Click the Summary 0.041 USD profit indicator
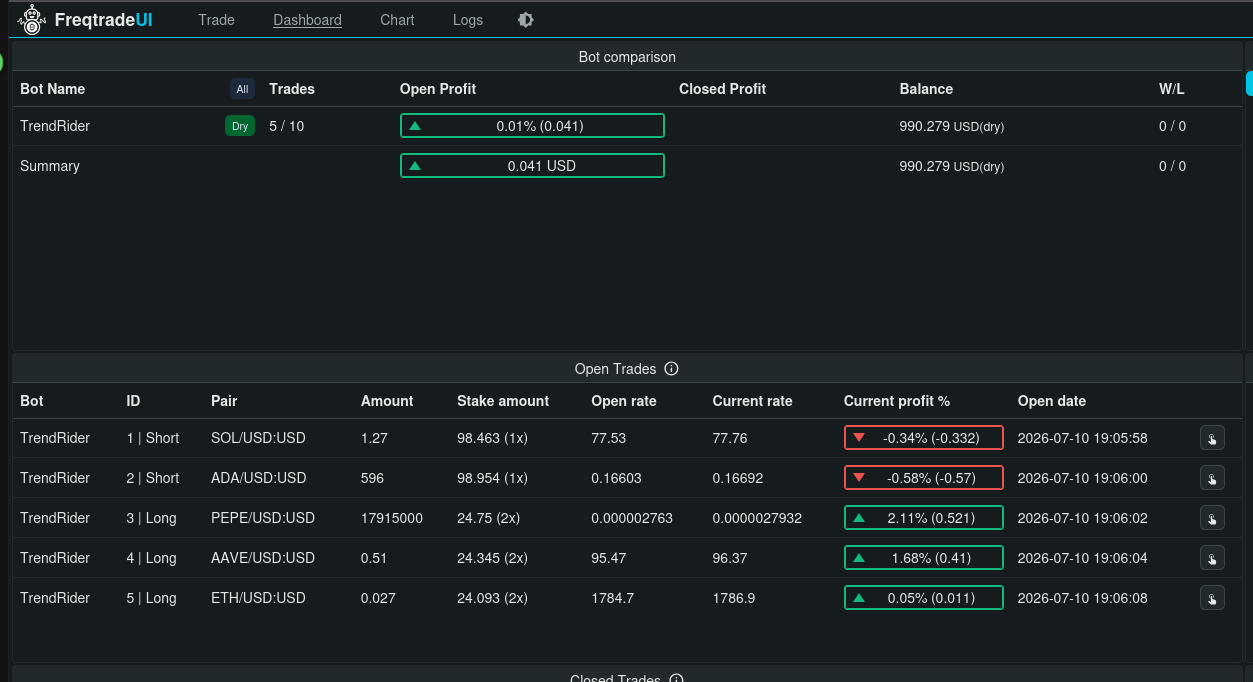 pyautogui.click(x=532, y=166)
